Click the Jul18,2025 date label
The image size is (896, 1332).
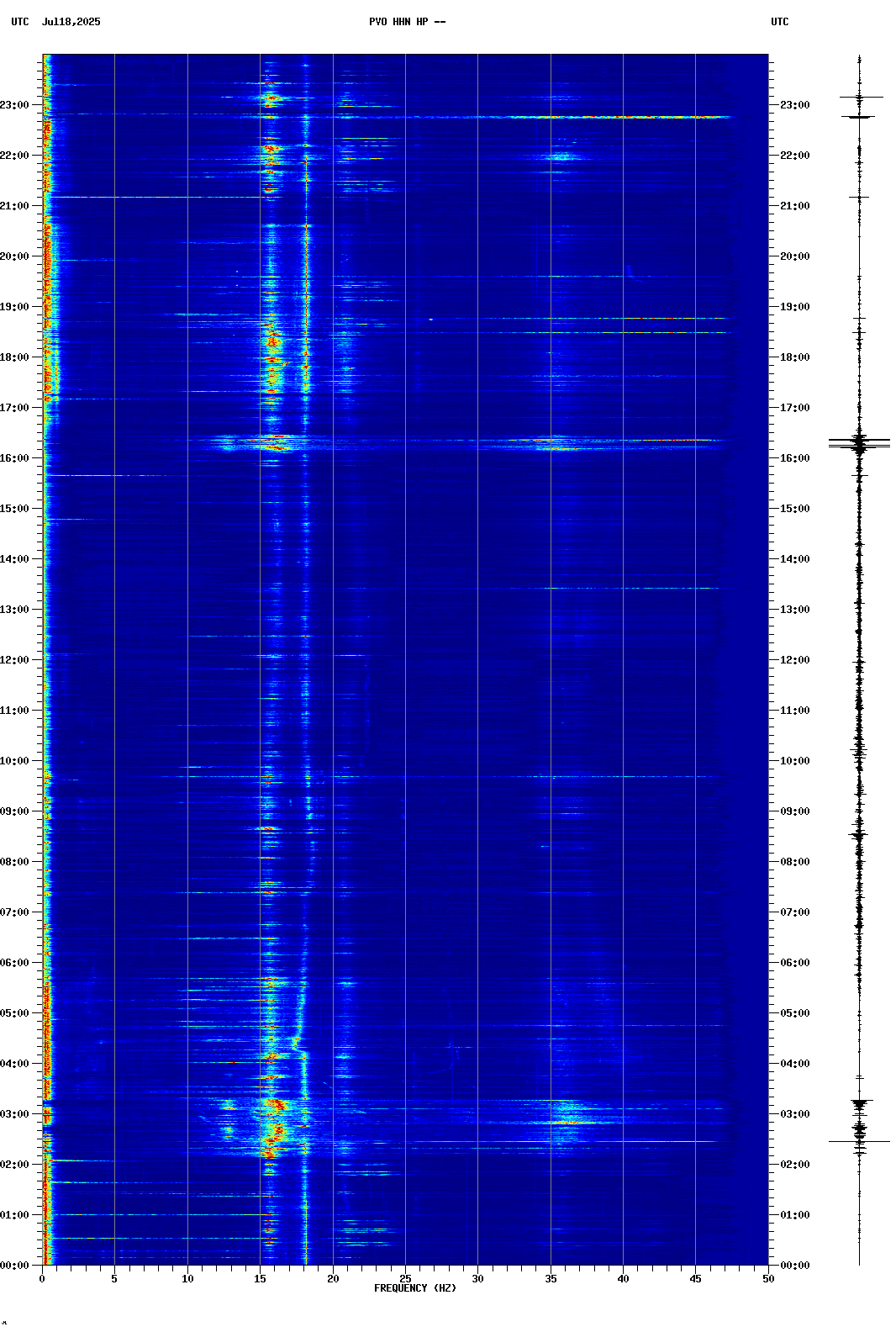[71, 22]
